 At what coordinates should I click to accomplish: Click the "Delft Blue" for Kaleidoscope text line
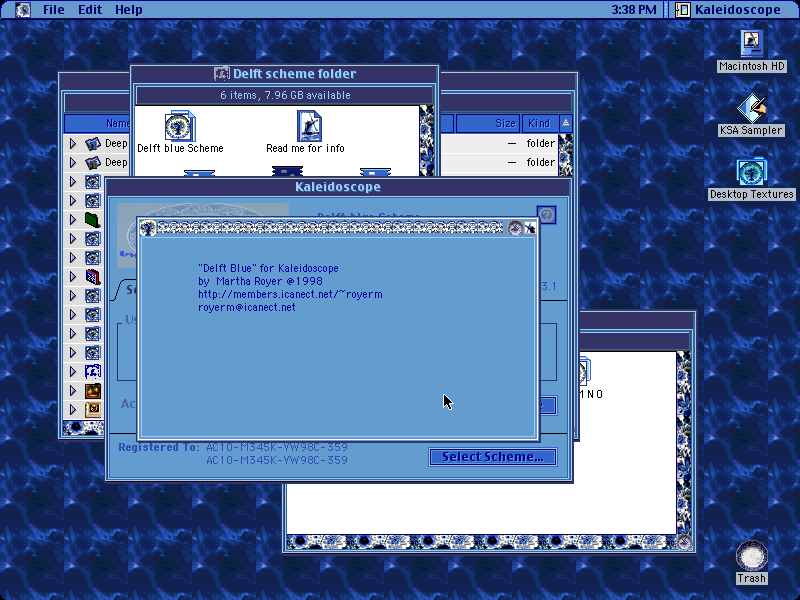268,268
